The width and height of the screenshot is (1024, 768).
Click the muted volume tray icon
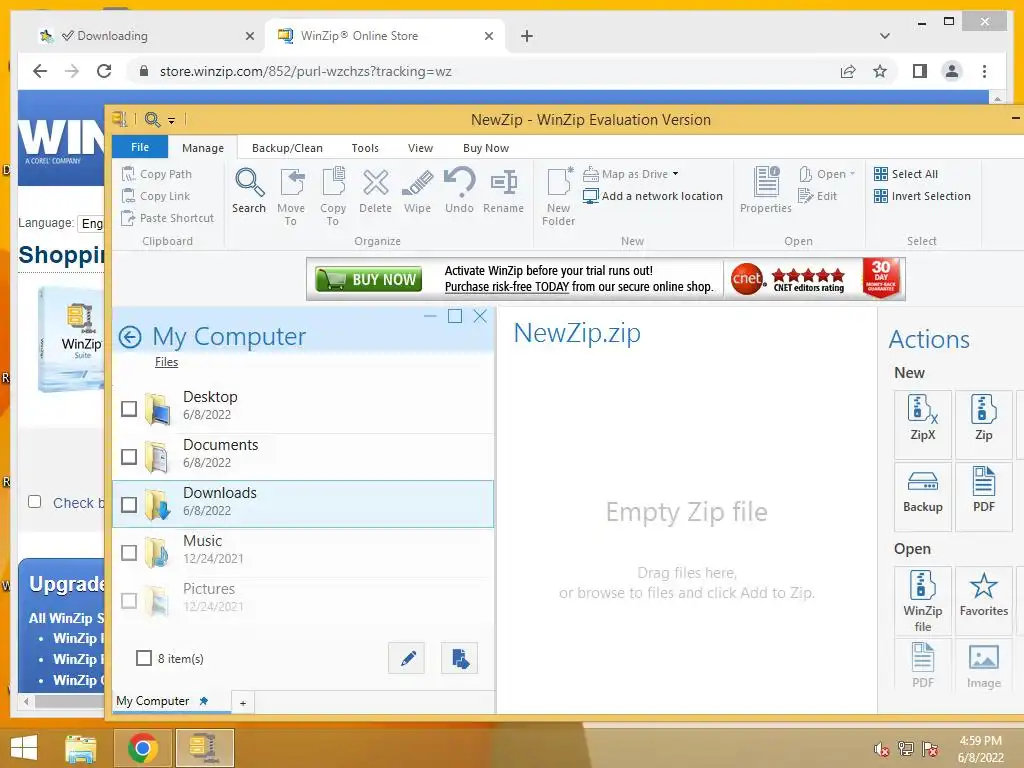coord(882,750)
